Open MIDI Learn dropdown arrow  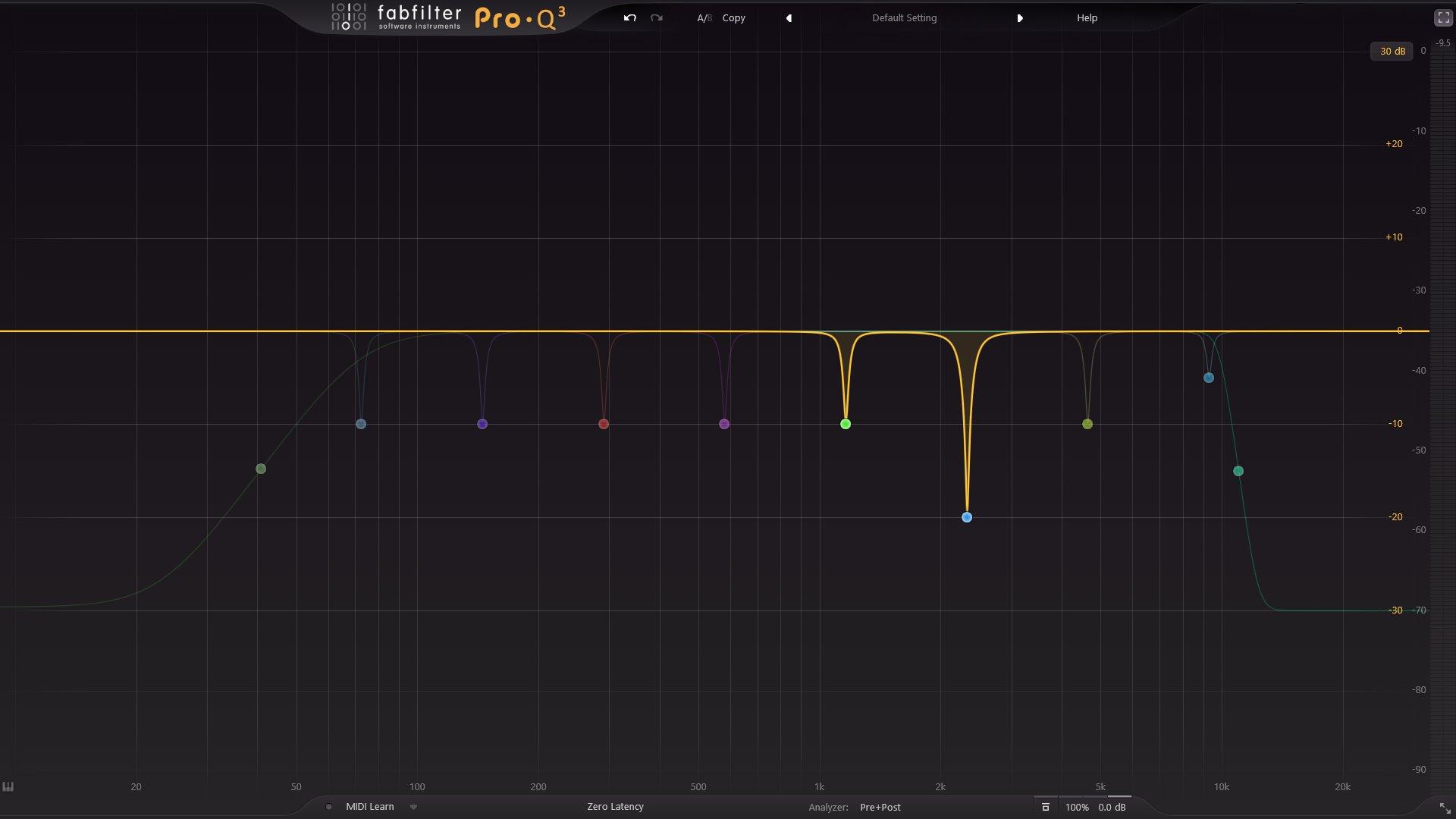coord(413,807)
